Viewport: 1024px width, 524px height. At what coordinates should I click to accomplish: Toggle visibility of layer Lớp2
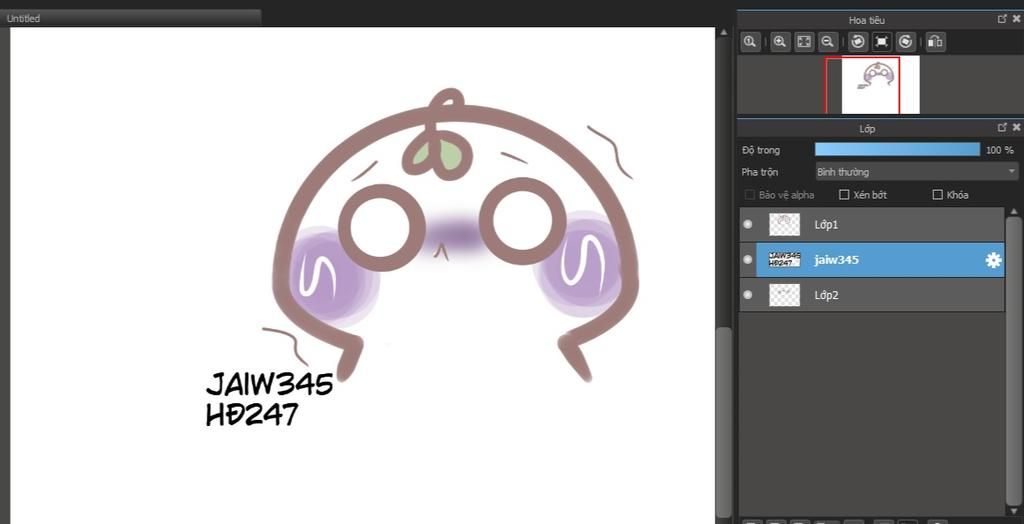[748, 295]
